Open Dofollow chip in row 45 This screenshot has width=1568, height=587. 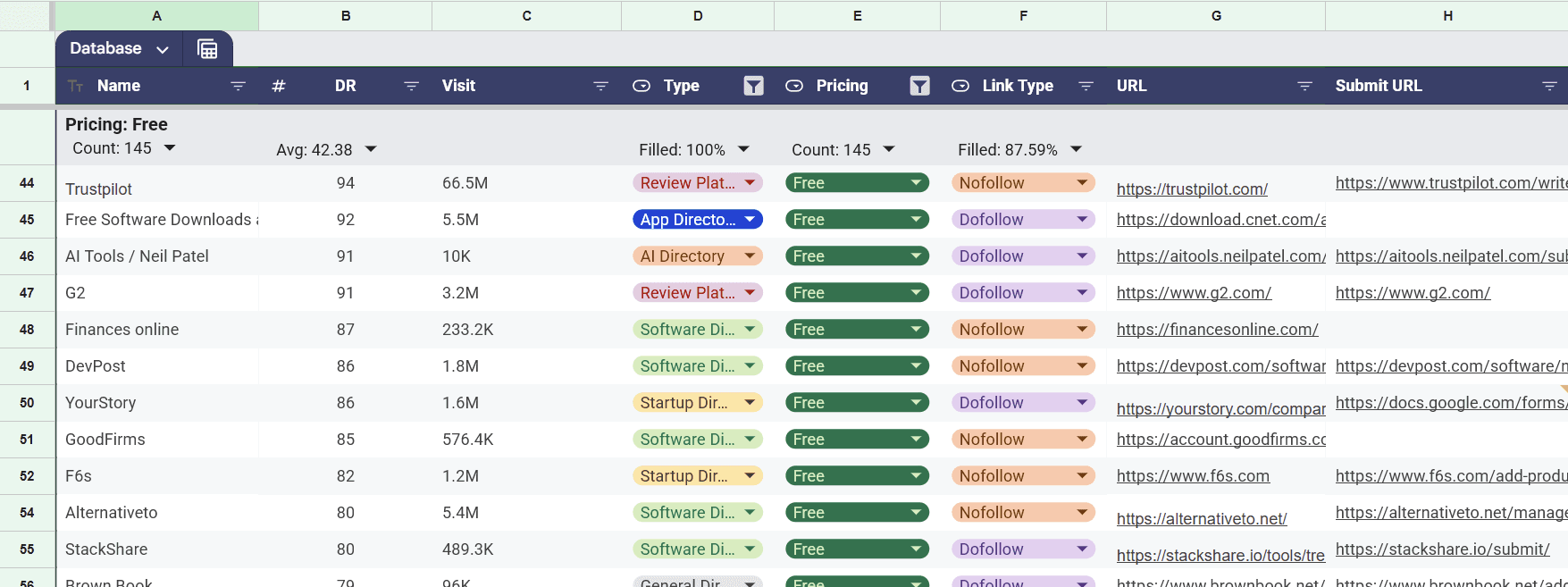pyautogui.click(x=1023, y=220)
